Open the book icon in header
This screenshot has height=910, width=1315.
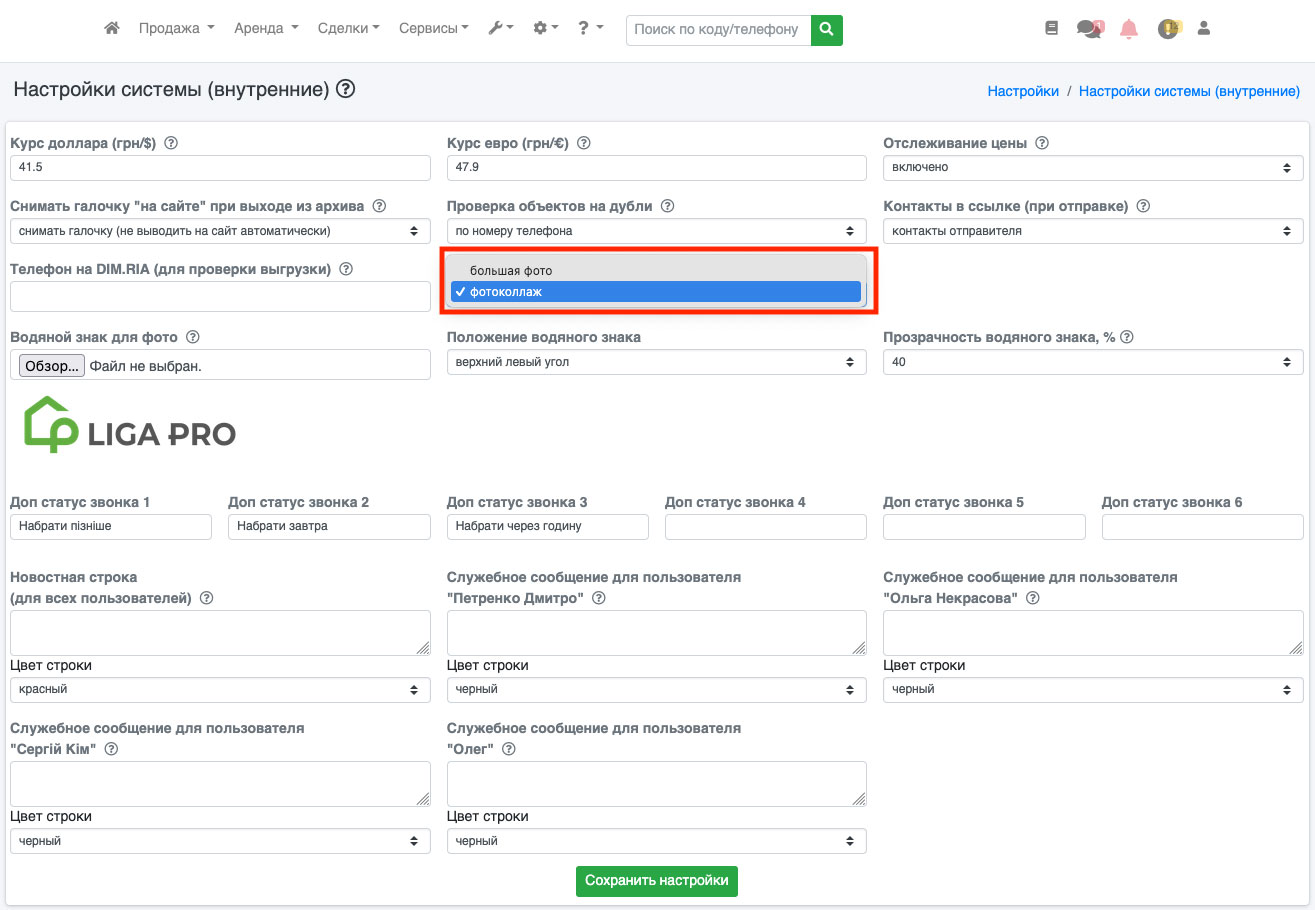coord(1051,29)
